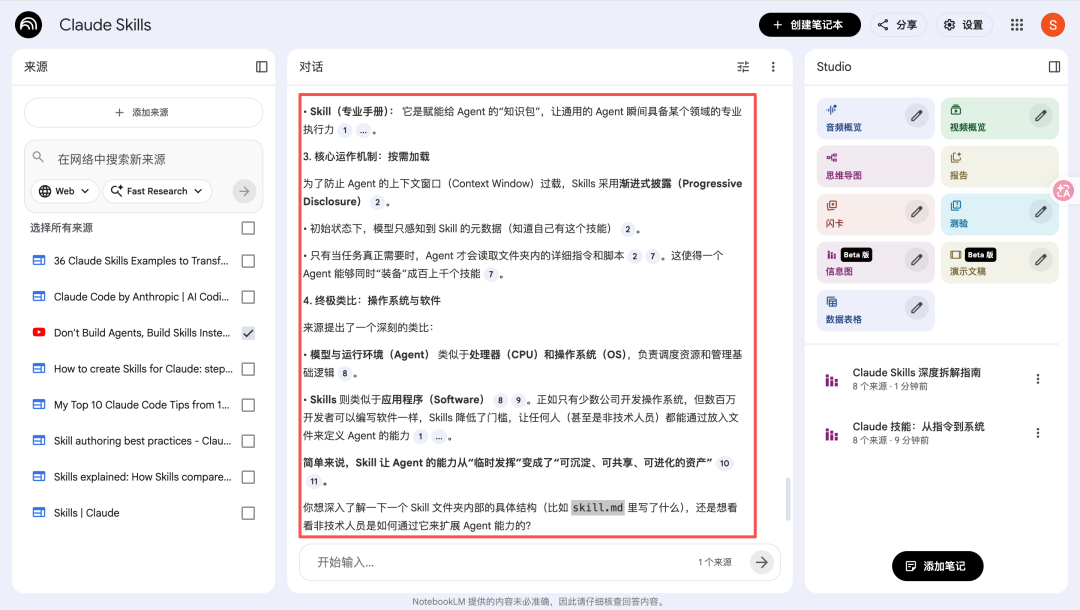Screen dimensions: 1080x610
Task: Collapse the Studio panel
Action: [x=1054, y=67]
